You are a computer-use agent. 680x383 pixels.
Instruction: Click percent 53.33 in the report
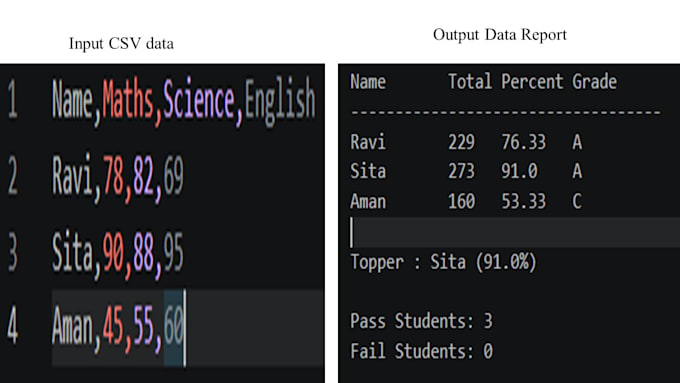click(x=523, y=201)
